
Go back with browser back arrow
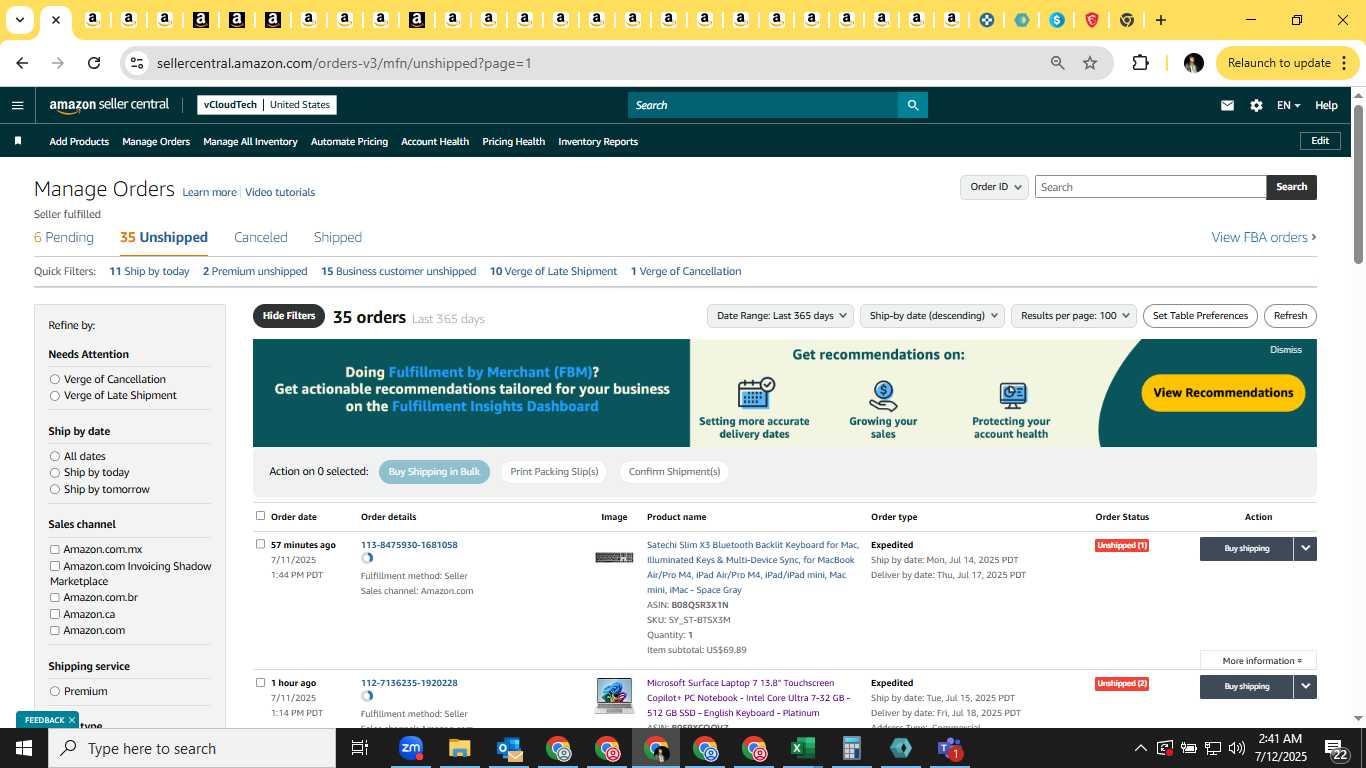[22, 63]
